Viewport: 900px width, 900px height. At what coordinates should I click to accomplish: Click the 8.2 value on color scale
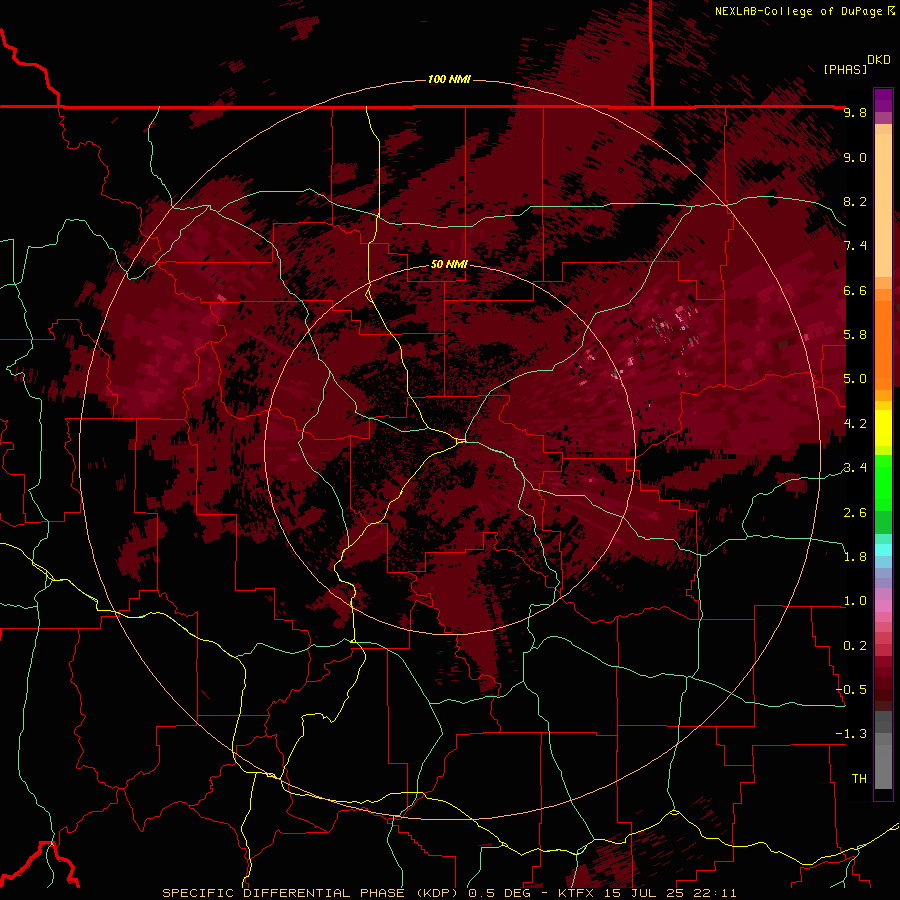pyautogui.click(x=855, y=201)
